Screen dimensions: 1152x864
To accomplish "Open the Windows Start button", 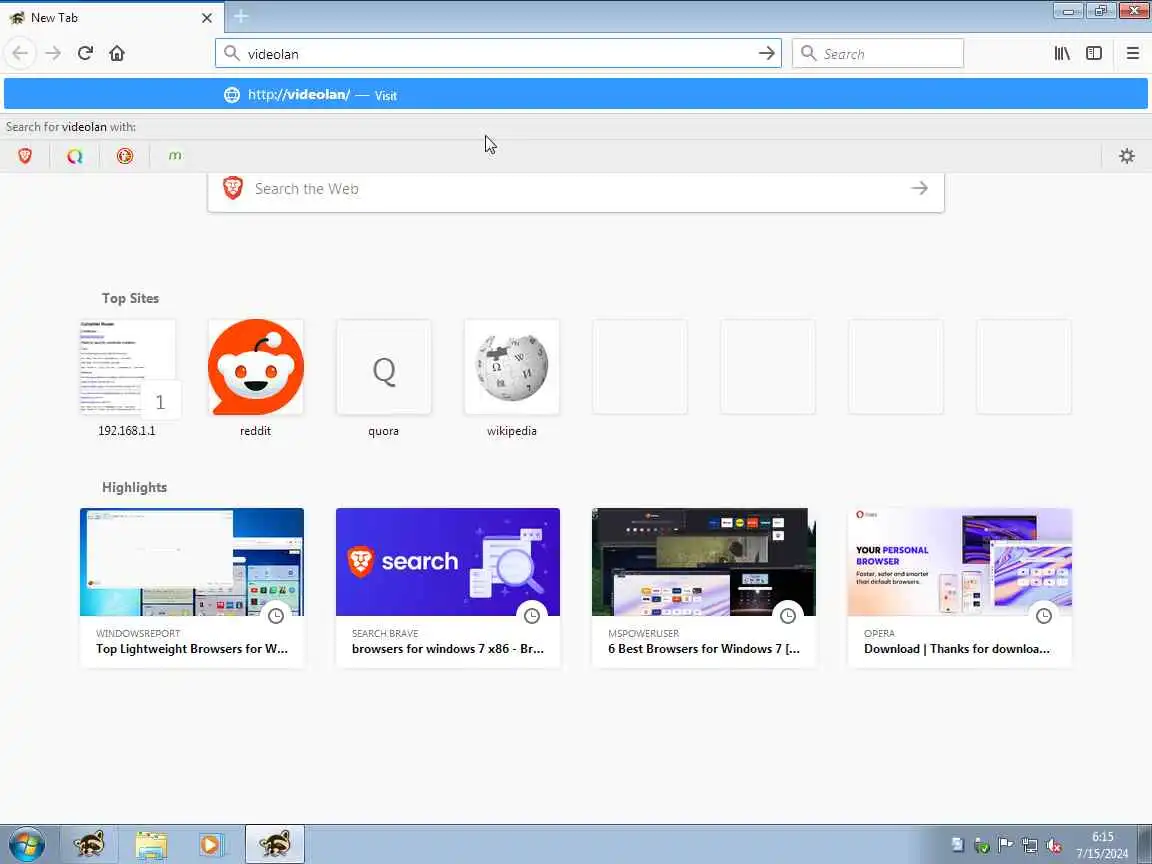I will click(x=26, y=844).
